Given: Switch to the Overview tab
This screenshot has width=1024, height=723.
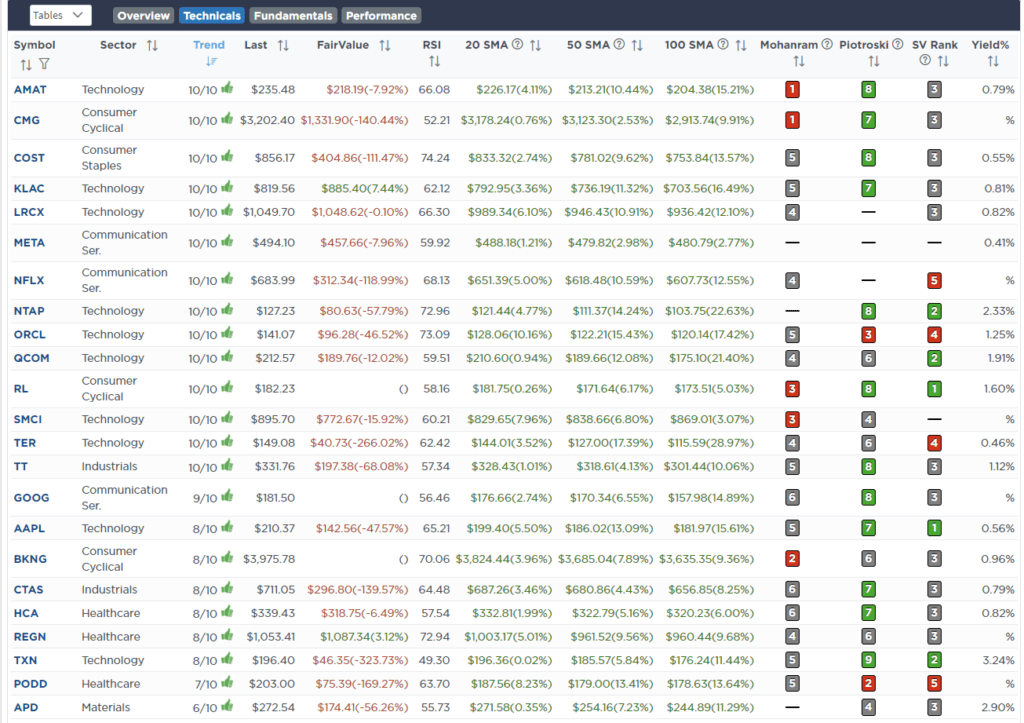Looking at the screenshot, I should [143, 15].
